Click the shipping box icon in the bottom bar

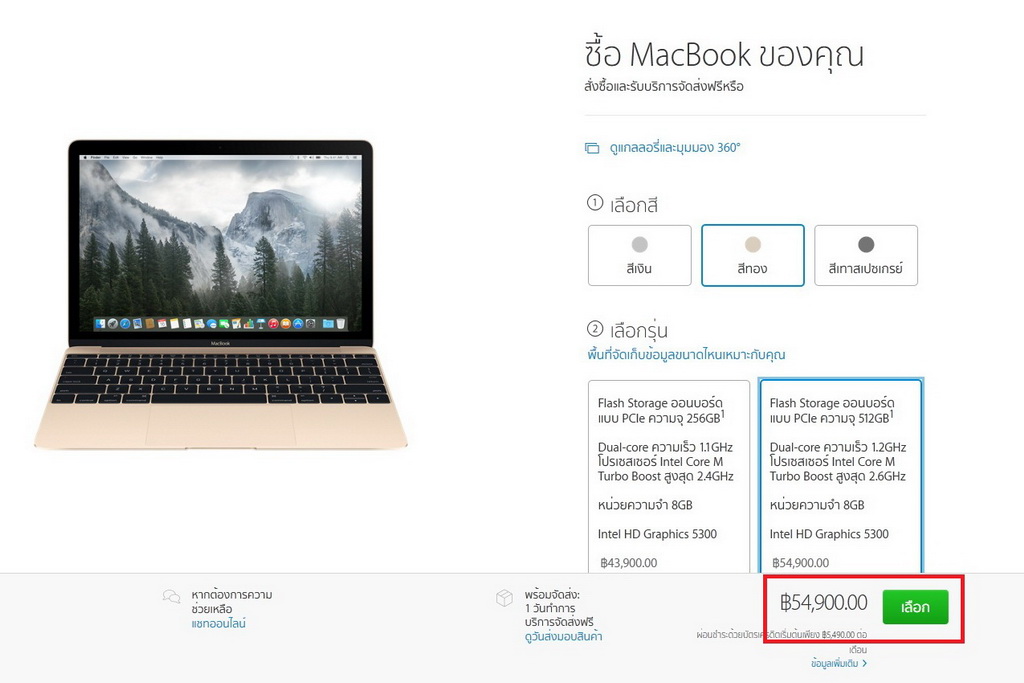[504, 597]
